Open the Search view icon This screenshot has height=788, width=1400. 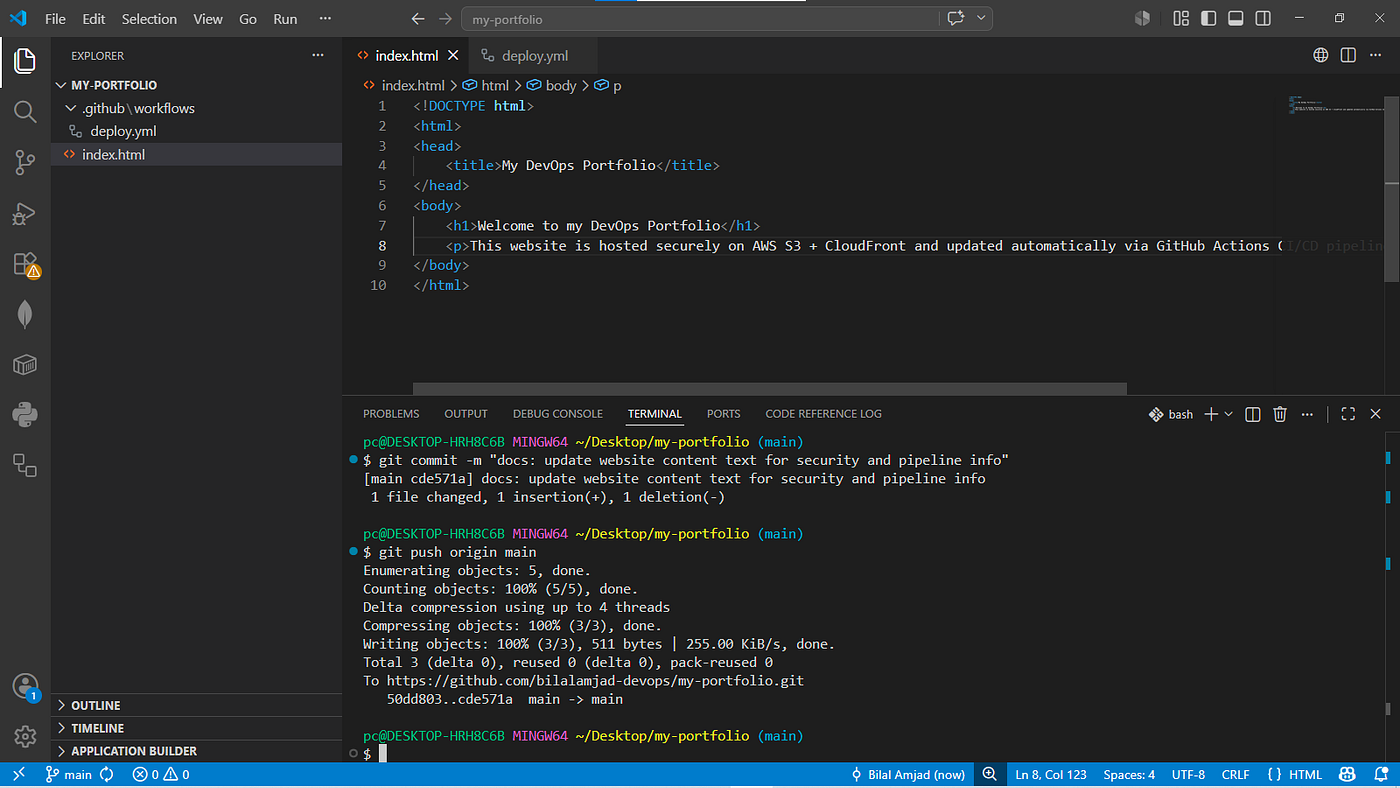point(25,111)
